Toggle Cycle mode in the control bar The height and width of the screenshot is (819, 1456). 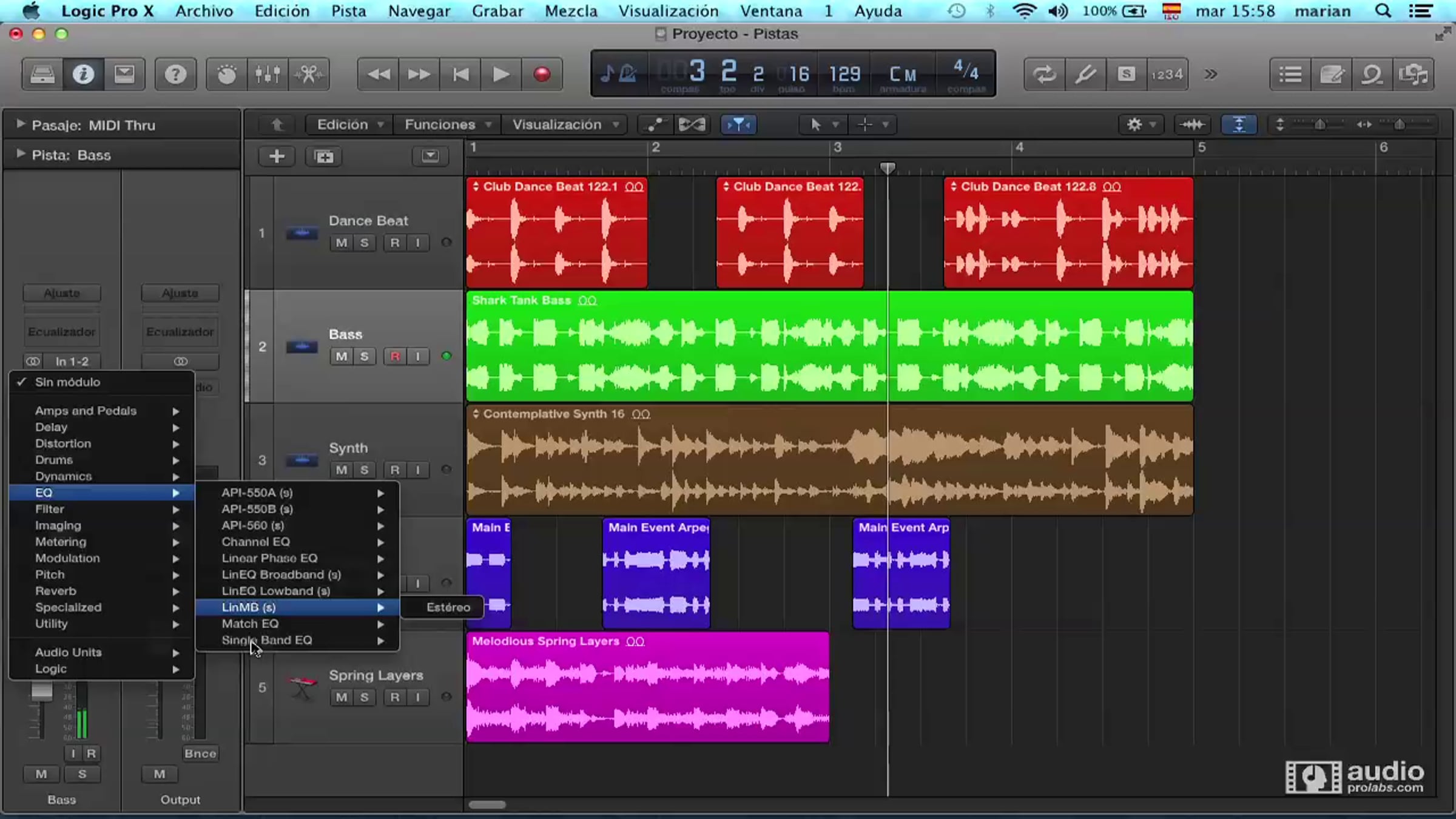(x=1044, y=74)
